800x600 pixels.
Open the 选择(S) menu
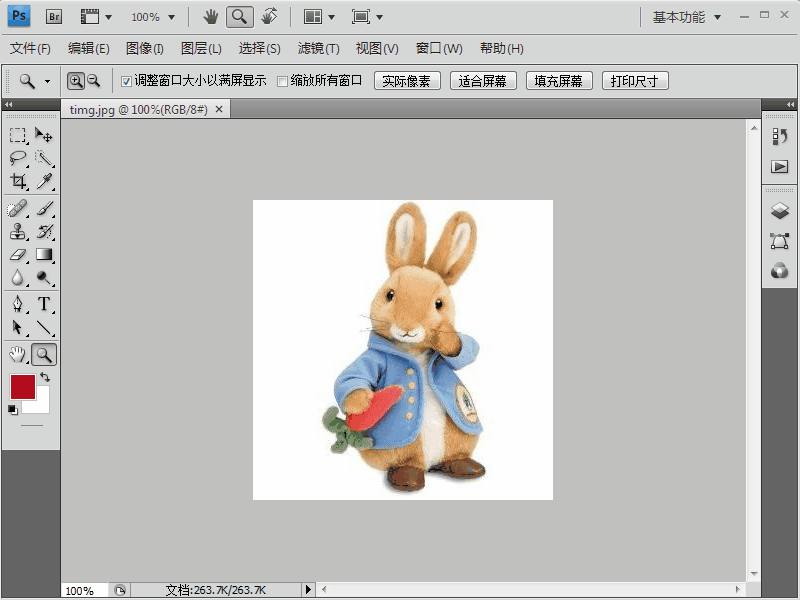[x=259, y=48]
